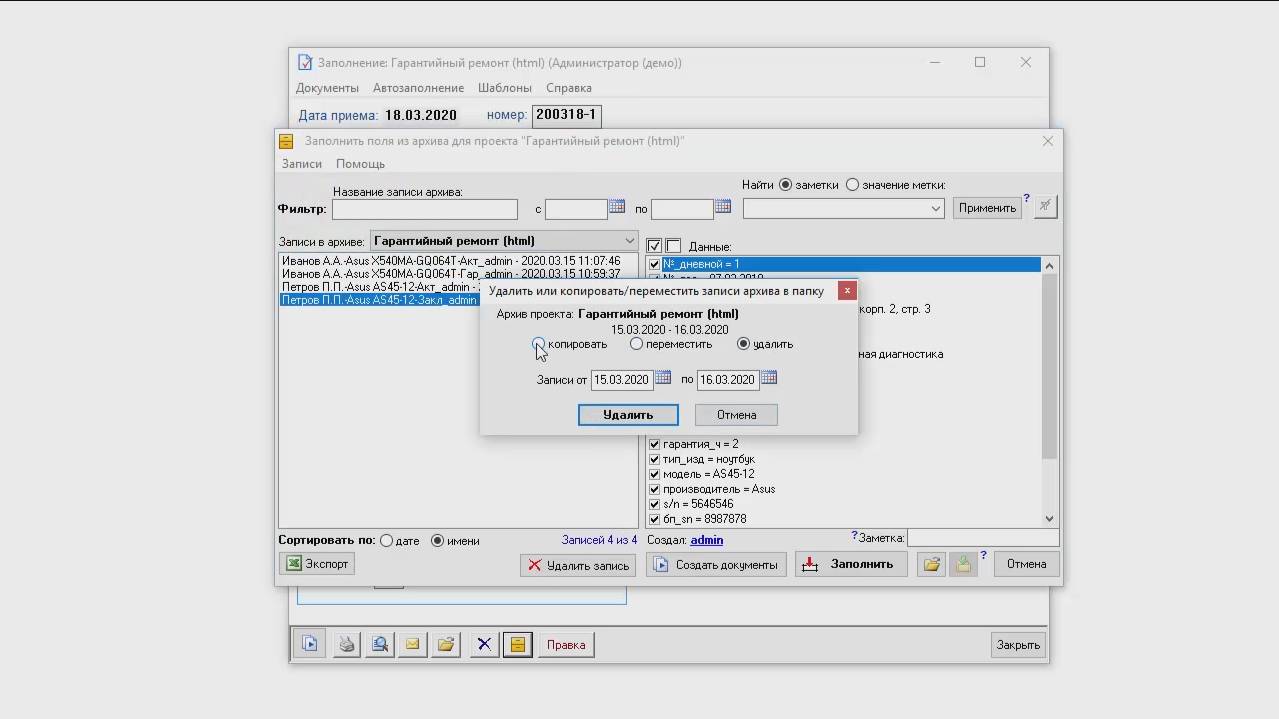Screen dimensions: 1279x719
Task: Click the help question mark near Применить
Action: pyautogui.click(x=1026, y=198)
